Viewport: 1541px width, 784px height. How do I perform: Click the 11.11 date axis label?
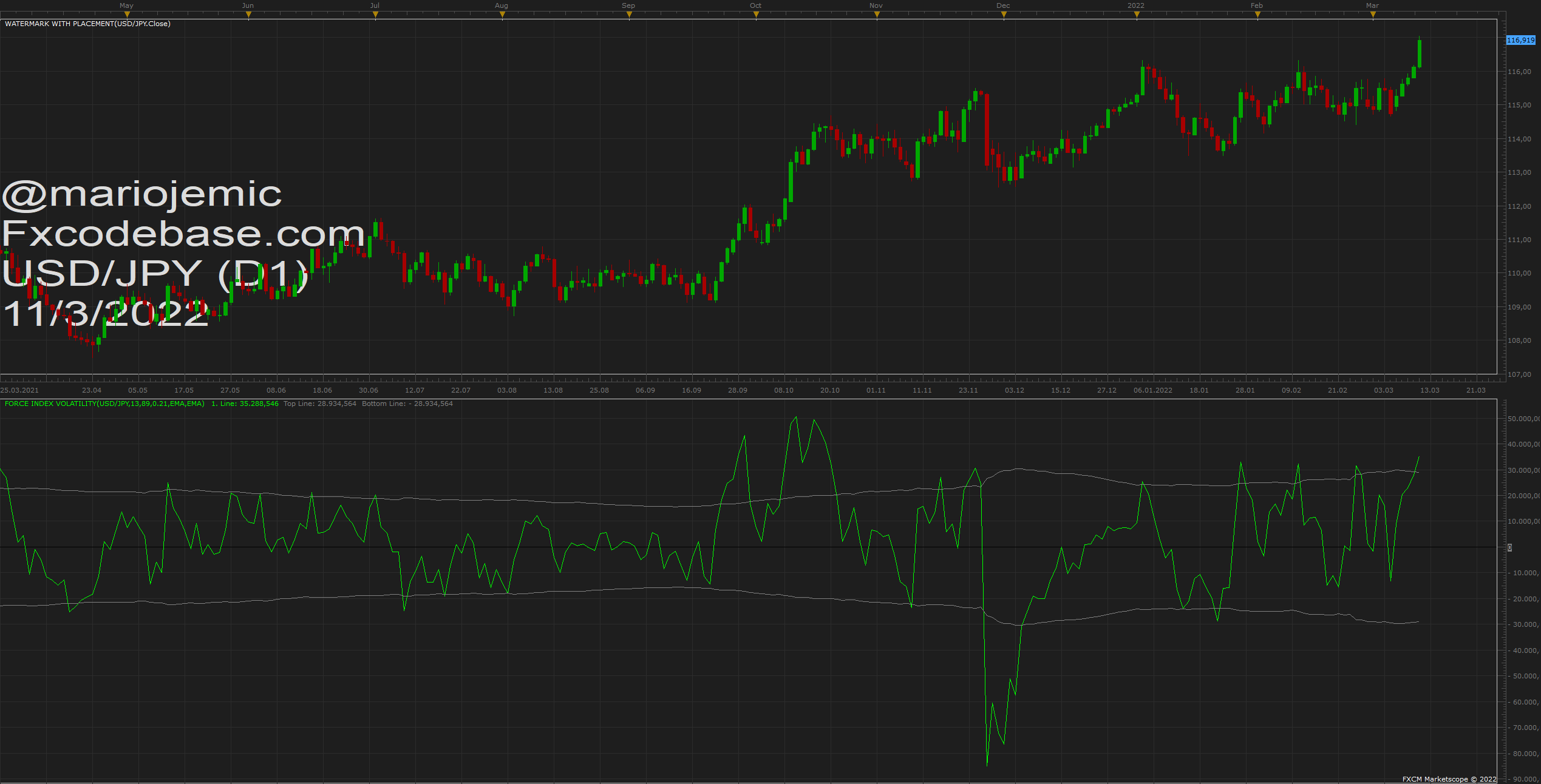(922, 390)
